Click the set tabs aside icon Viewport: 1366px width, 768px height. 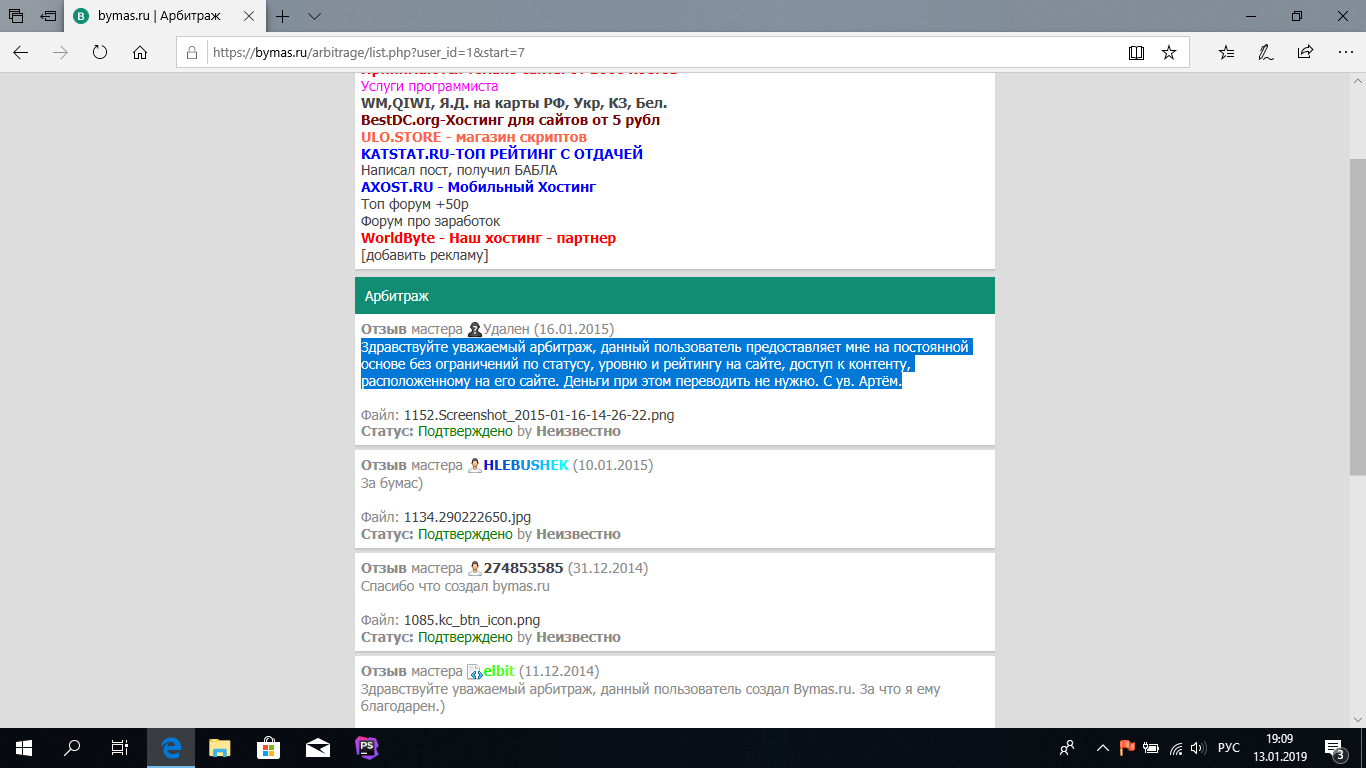[48, 16]
